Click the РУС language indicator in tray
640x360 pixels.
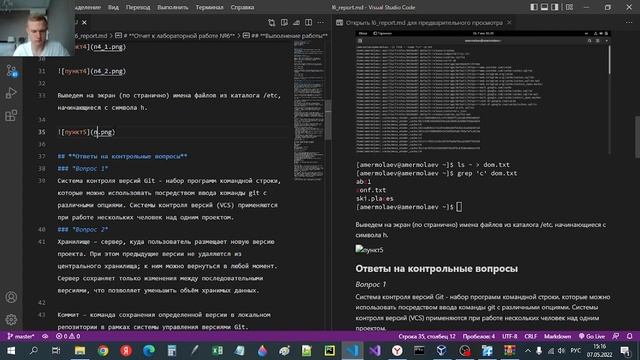coord(576,351)
